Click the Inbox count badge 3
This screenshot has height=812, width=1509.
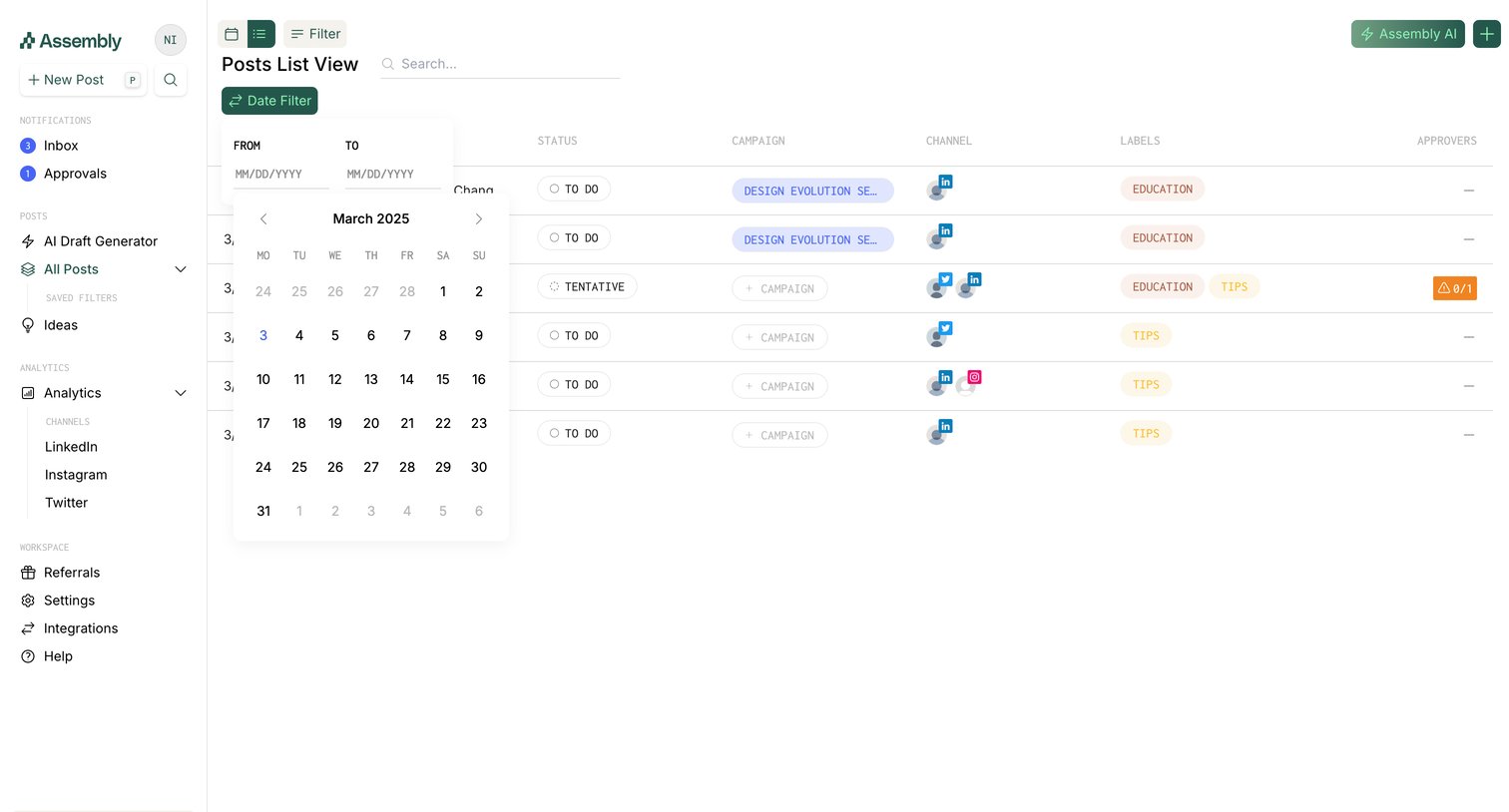28,146
